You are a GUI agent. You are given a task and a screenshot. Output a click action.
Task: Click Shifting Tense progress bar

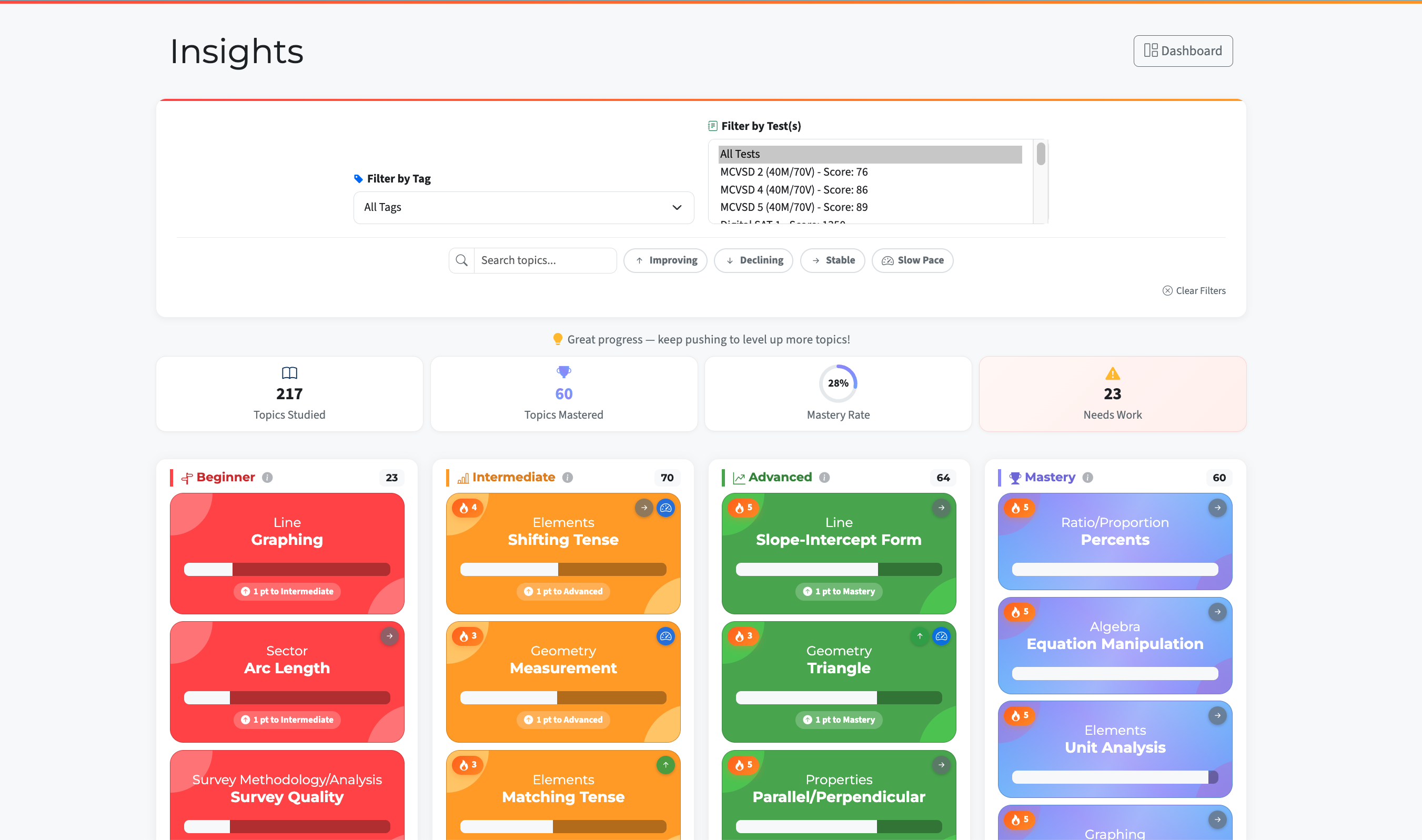[563, 570]
